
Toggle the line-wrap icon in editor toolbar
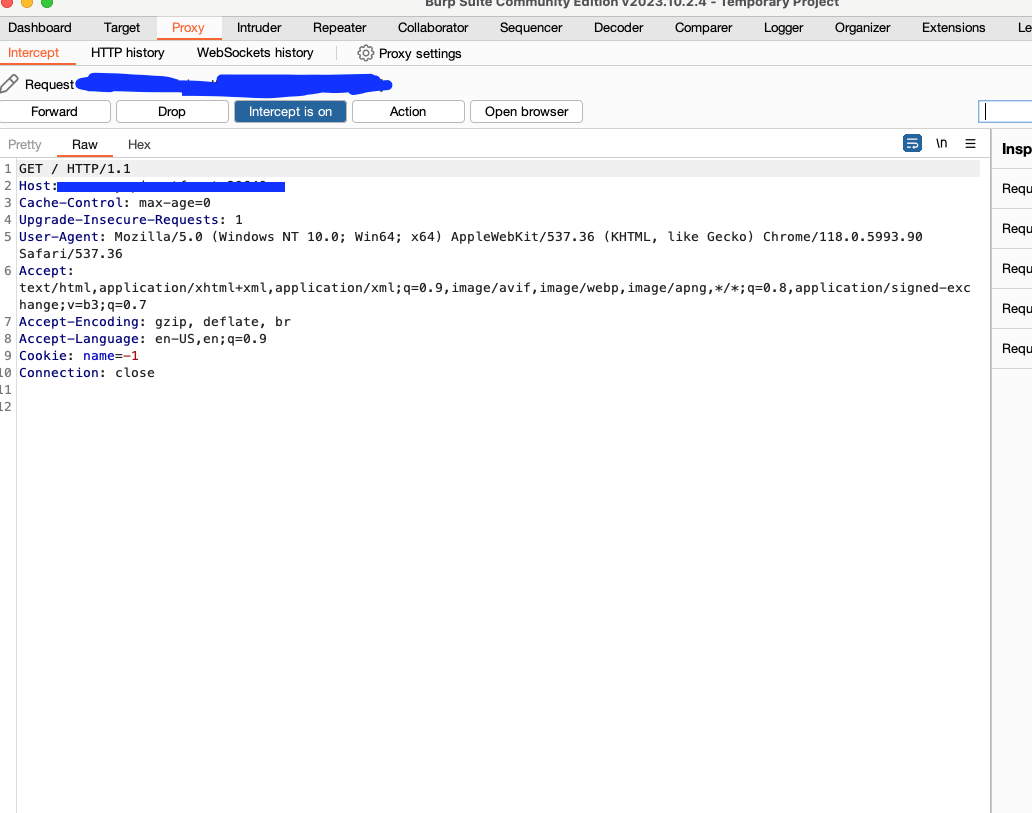coord(912,143)
